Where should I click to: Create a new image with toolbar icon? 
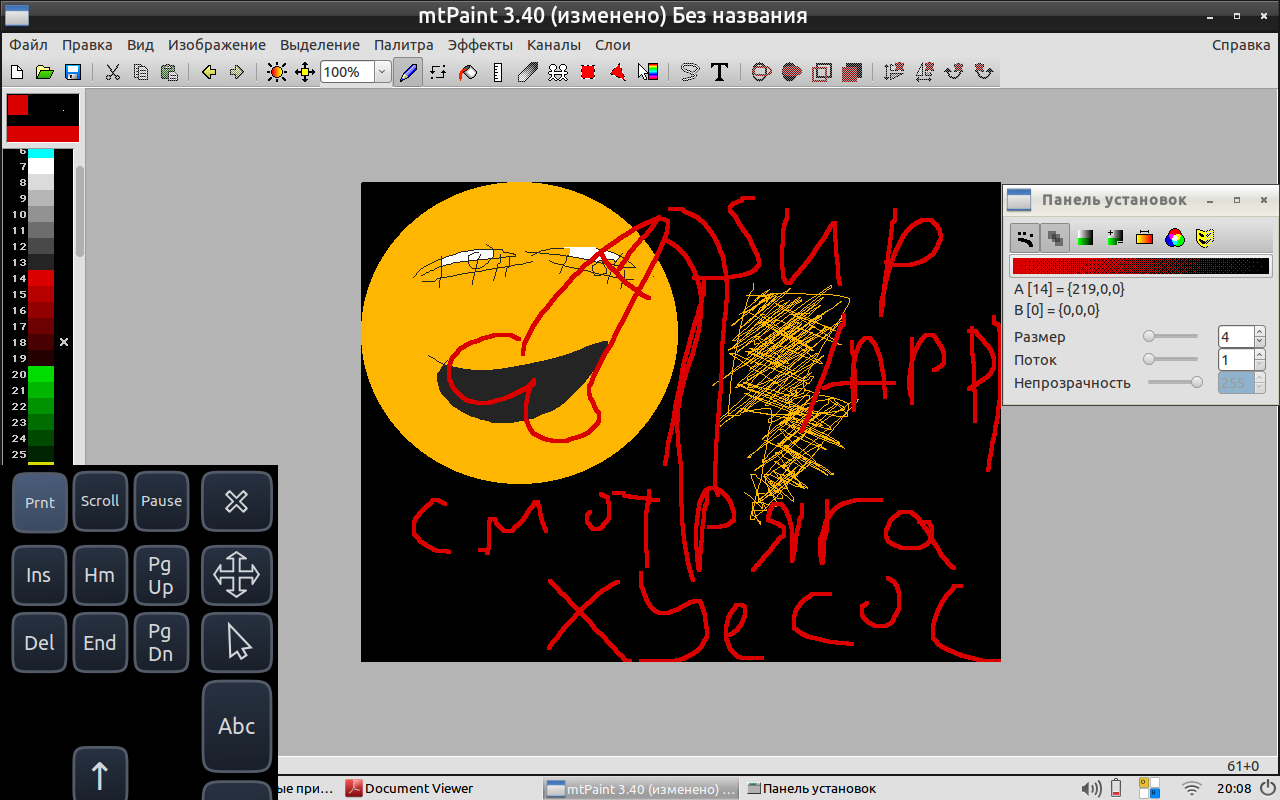tap(16, 72)
